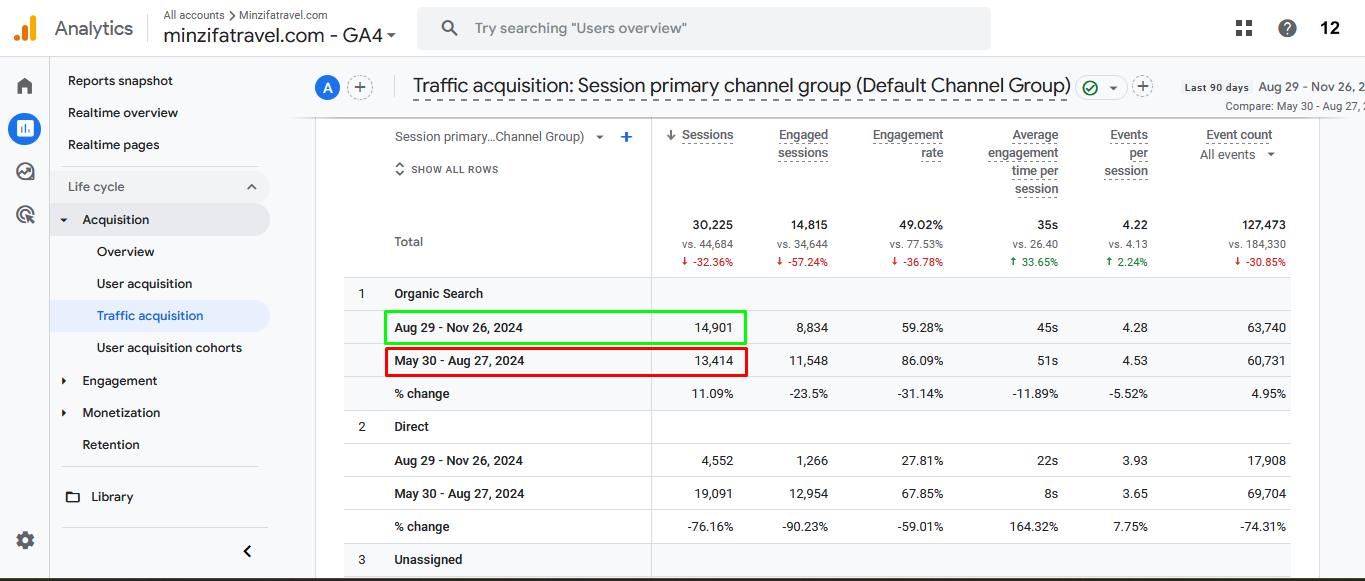
Task: Open Analytics help with the question mark icon
Action: (x=1286, y=27)
